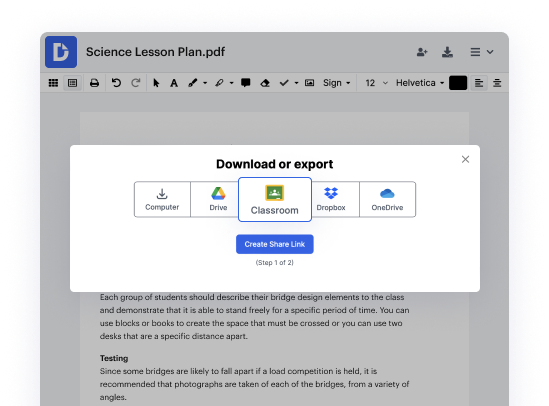Select the eraser tool
549x406 pixels.
[265, 83]
